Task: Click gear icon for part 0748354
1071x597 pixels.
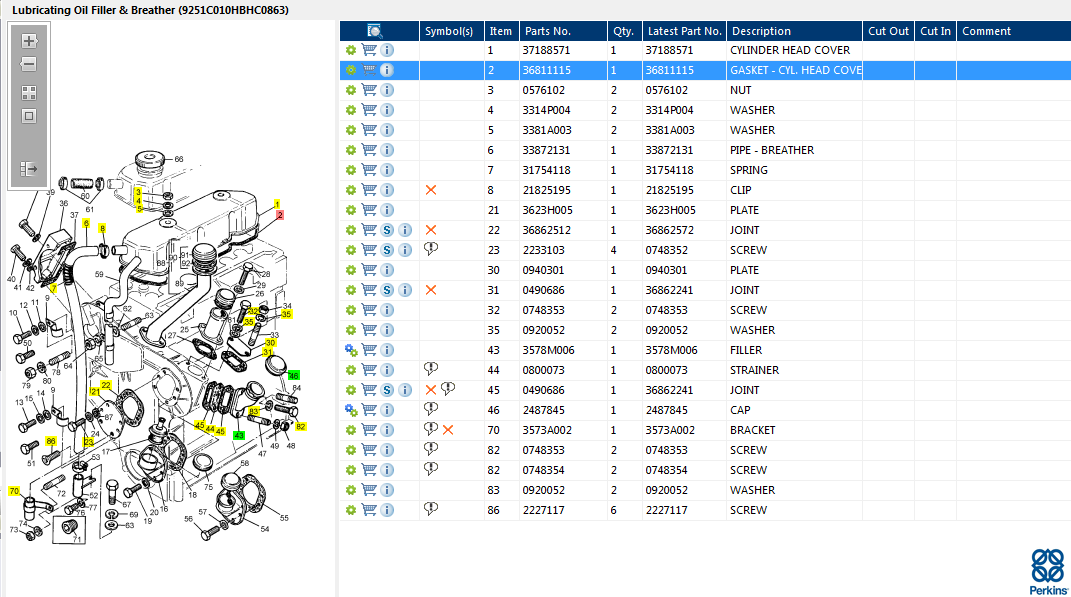Action: (x=351, y=470)
